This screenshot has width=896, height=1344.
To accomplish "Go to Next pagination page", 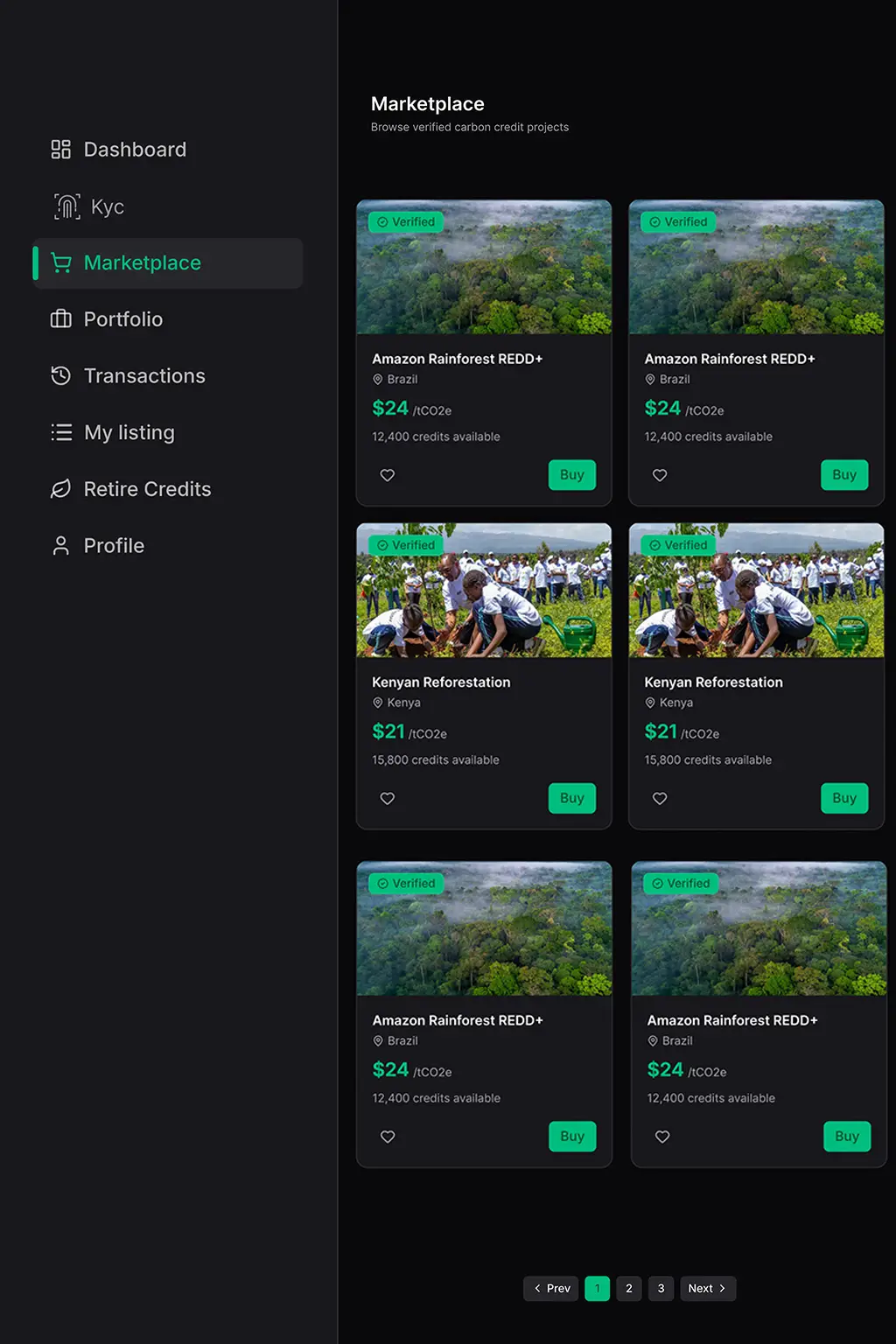I will 708,1288.
